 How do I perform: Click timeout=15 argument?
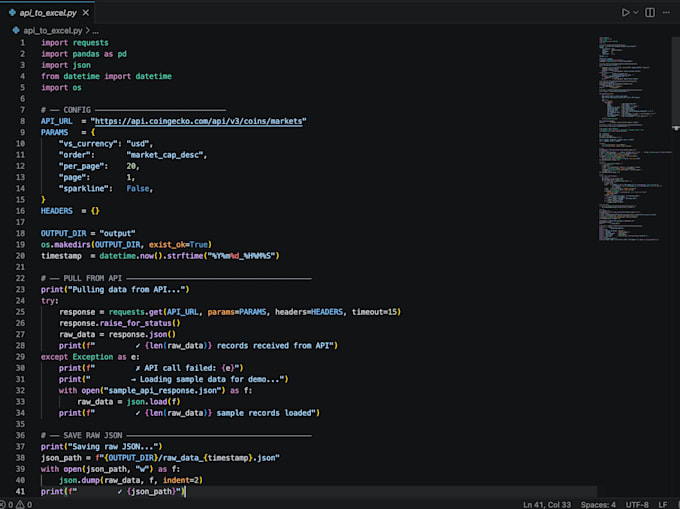pos(374,312)
